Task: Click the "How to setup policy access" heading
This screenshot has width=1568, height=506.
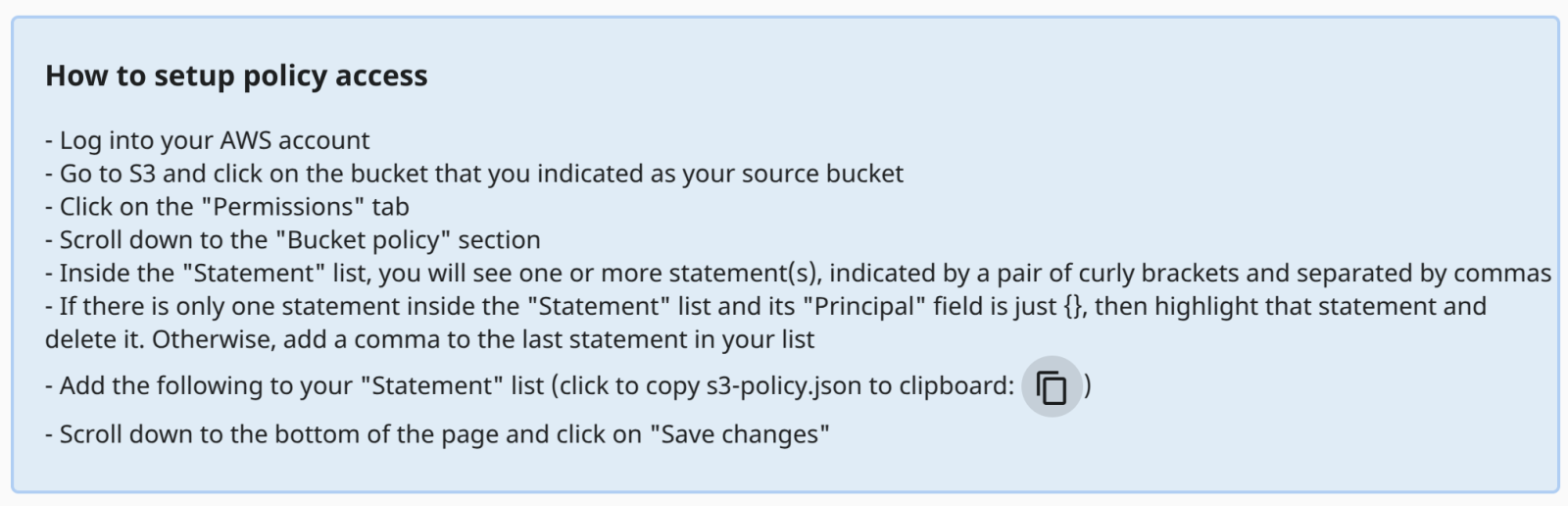Action: [236, 76]
